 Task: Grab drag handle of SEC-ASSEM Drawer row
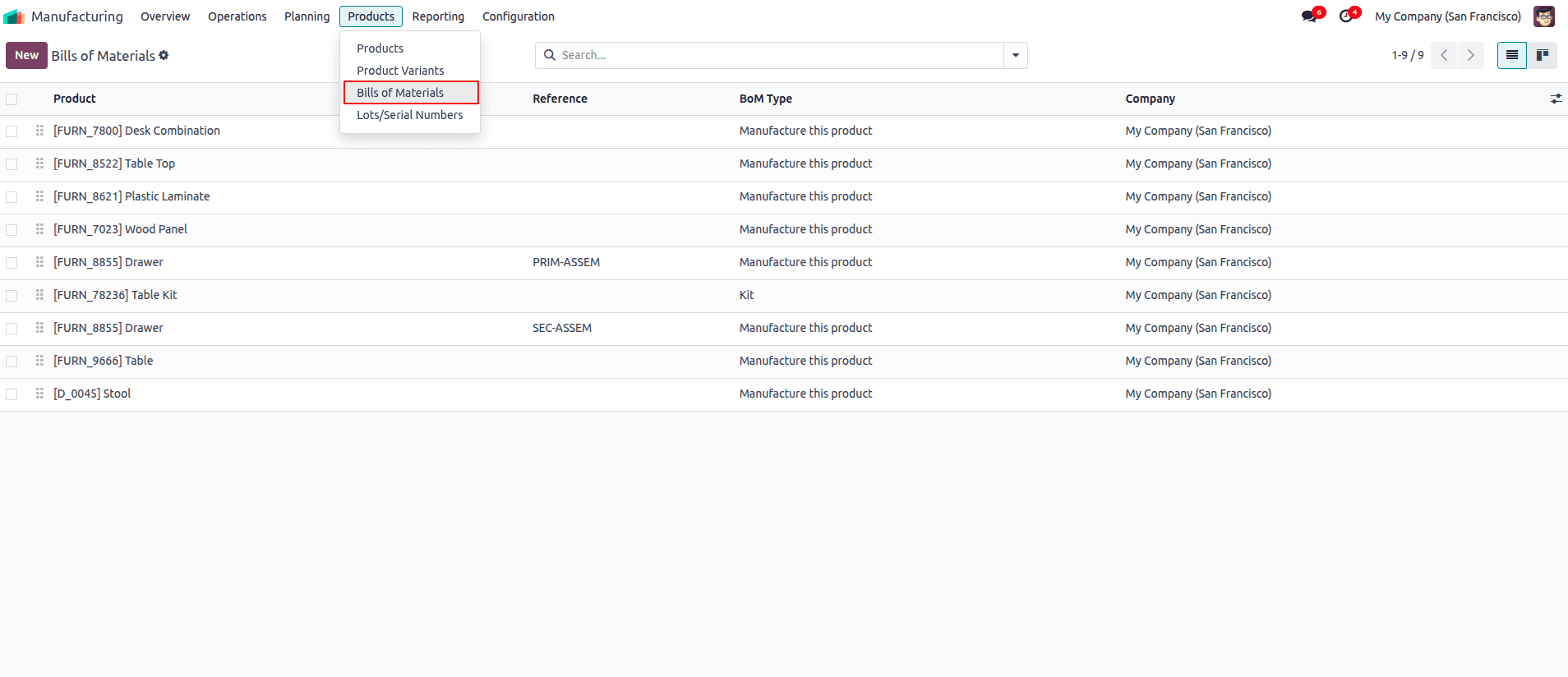click(x=39, y=328)
